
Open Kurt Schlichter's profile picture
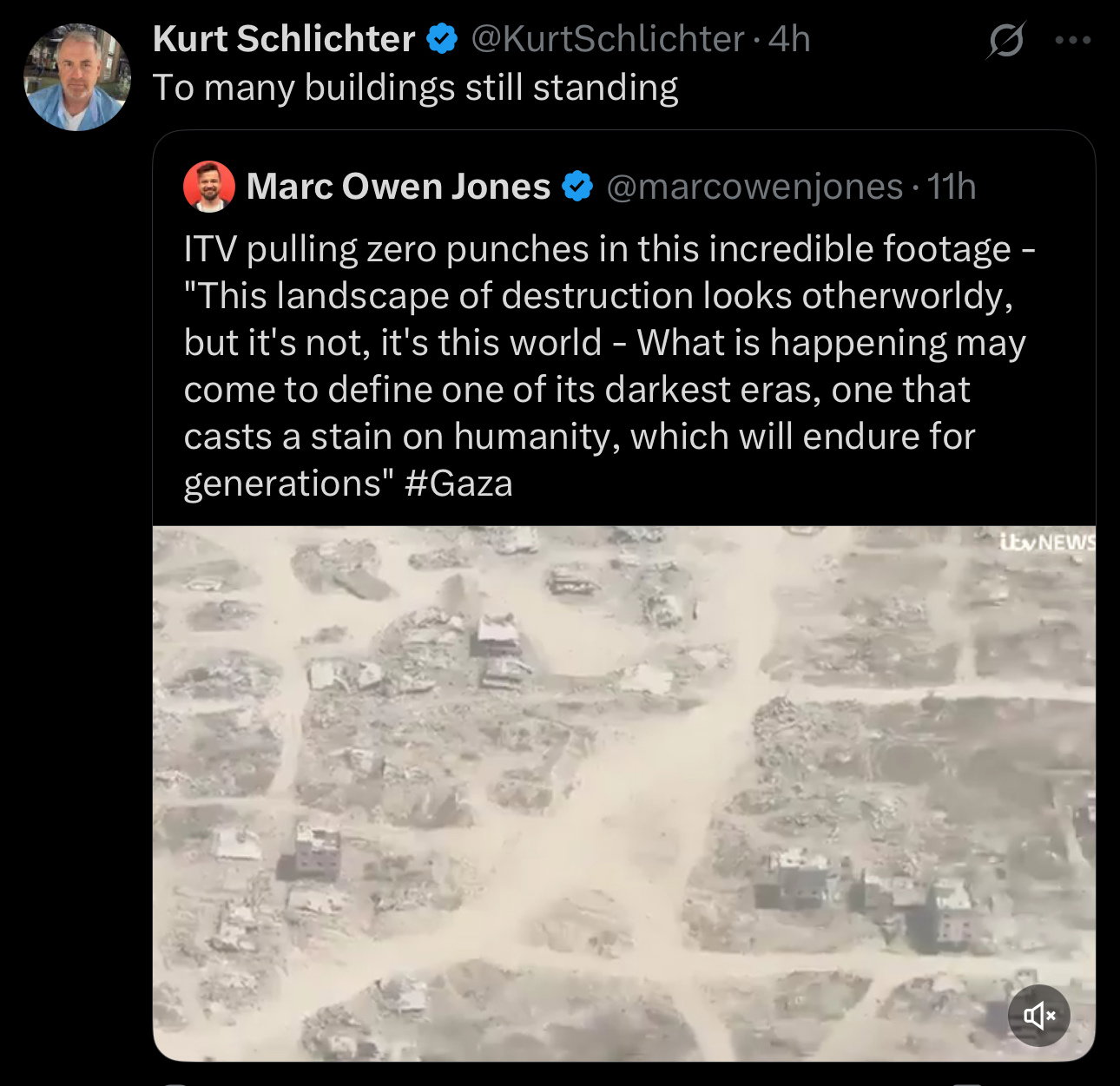coord(77,77)
